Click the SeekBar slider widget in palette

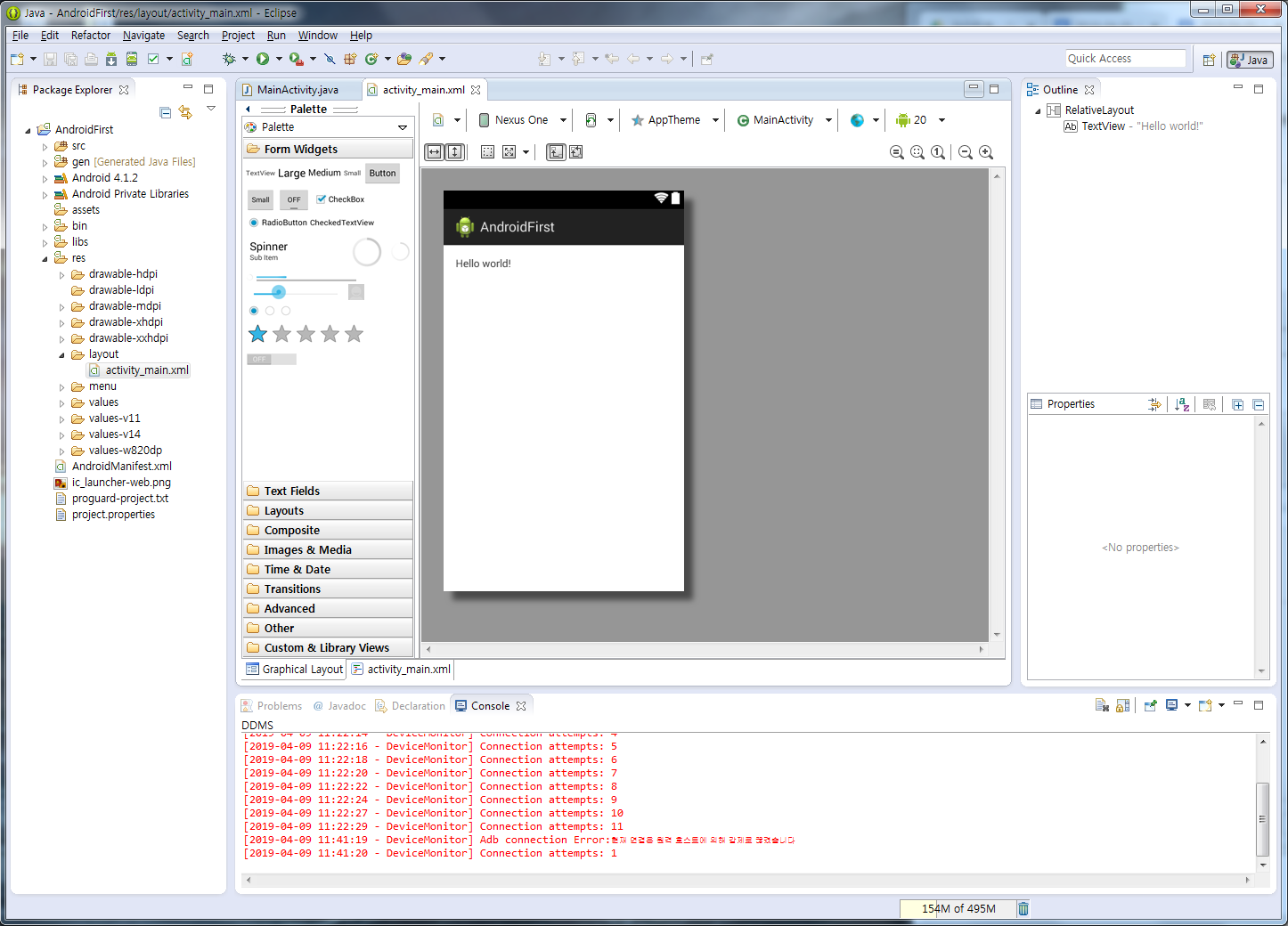click(296, 292)
